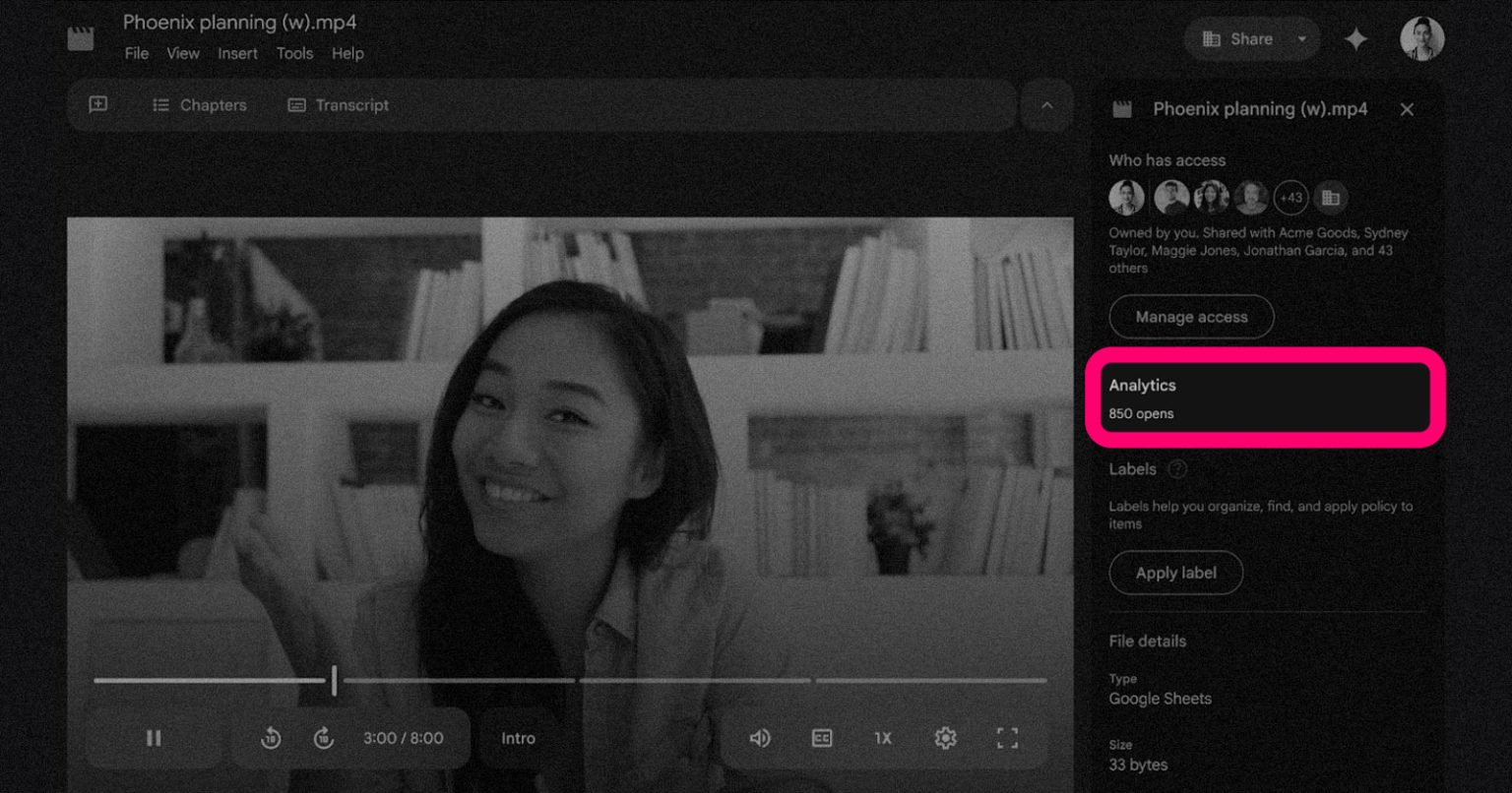1512x793 pixels.
Task: Collapse the toolbar with chevron
Action: [x=1046, y=105]
